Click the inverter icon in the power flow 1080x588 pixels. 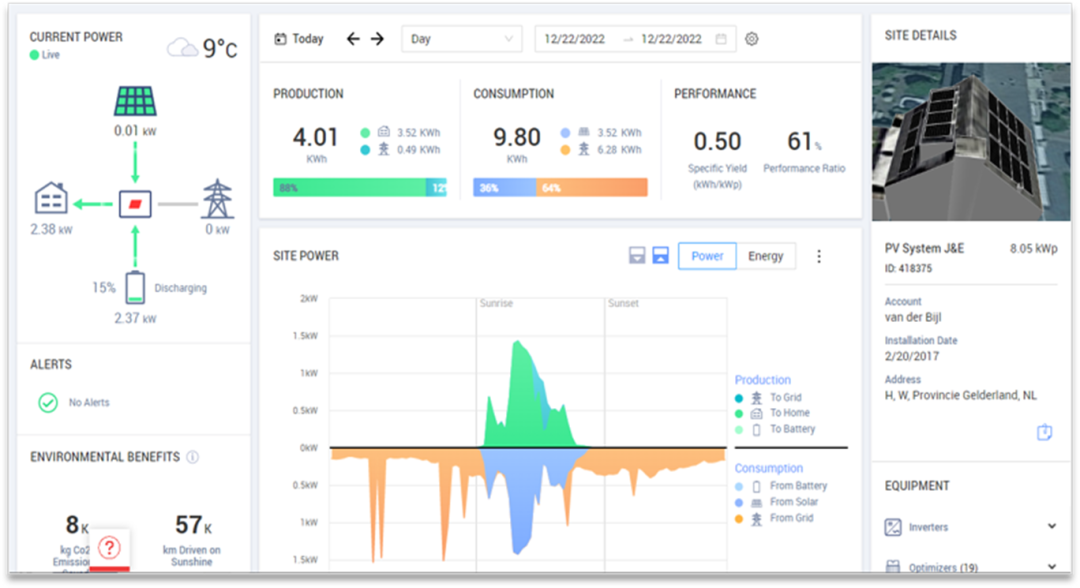[133, 204]
